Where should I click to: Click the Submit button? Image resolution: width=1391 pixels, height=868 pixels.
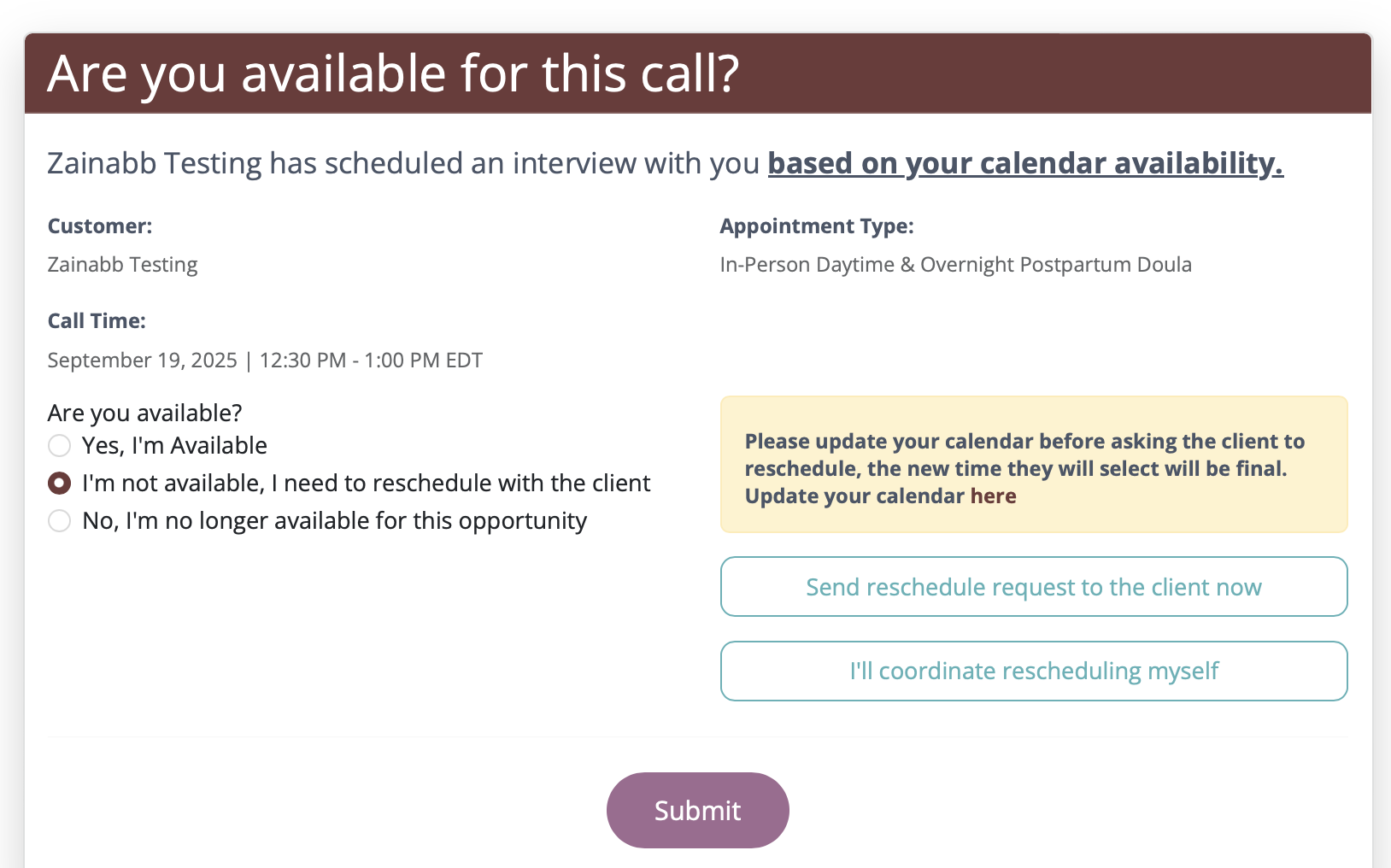tap(697, 810)
